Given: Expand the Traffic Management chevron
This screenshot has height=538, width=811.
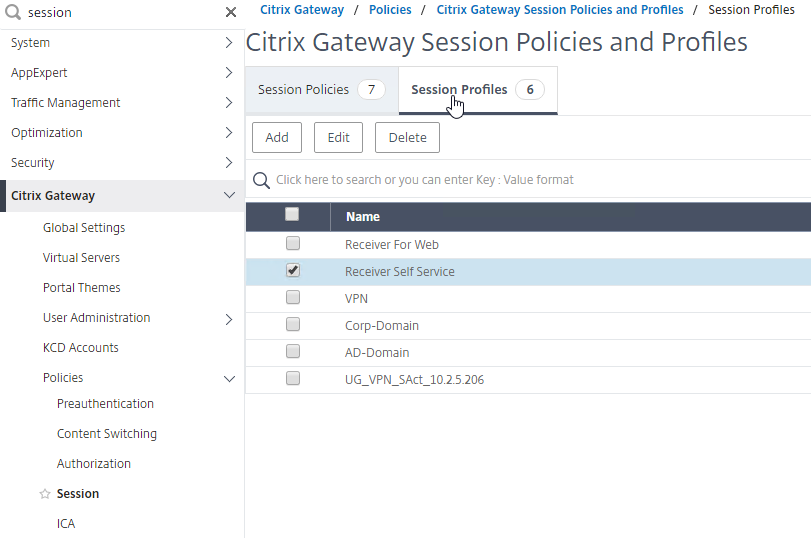Looking at the screenshot, I should click(229, 103).
